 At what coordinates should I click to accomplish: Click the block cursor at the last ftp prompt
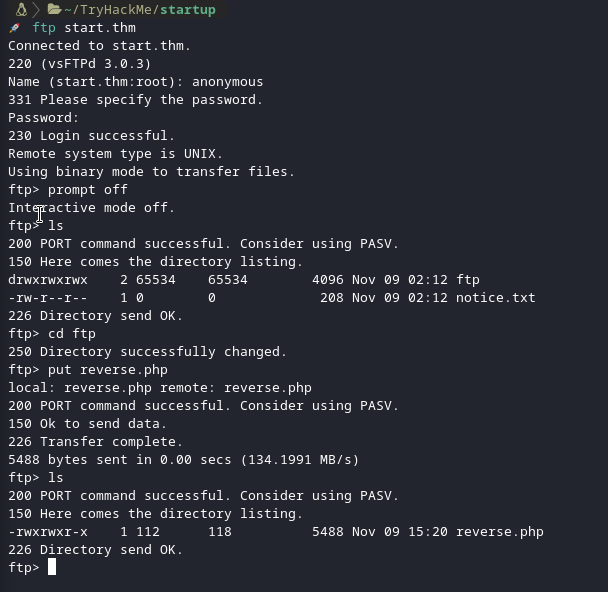coord(52,567)
